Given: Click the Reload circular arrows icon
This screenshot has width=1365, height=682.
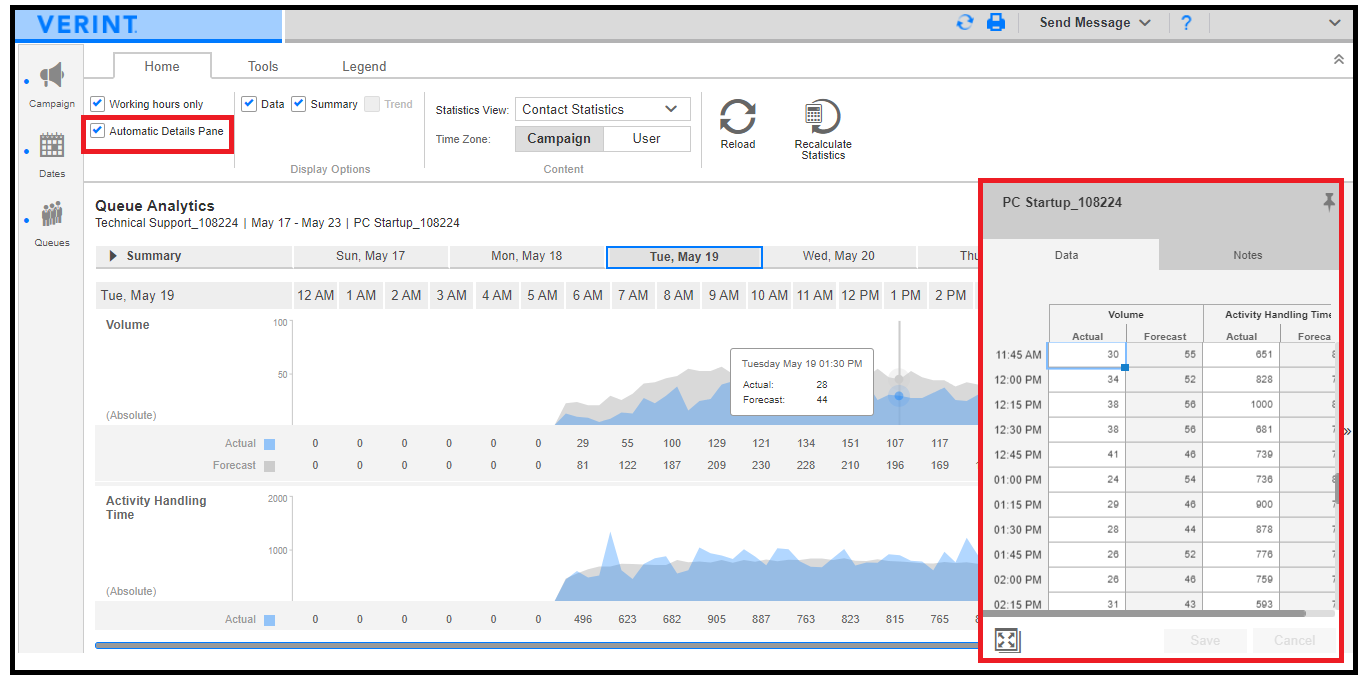Looking at the screenshot, I should 738,116.
